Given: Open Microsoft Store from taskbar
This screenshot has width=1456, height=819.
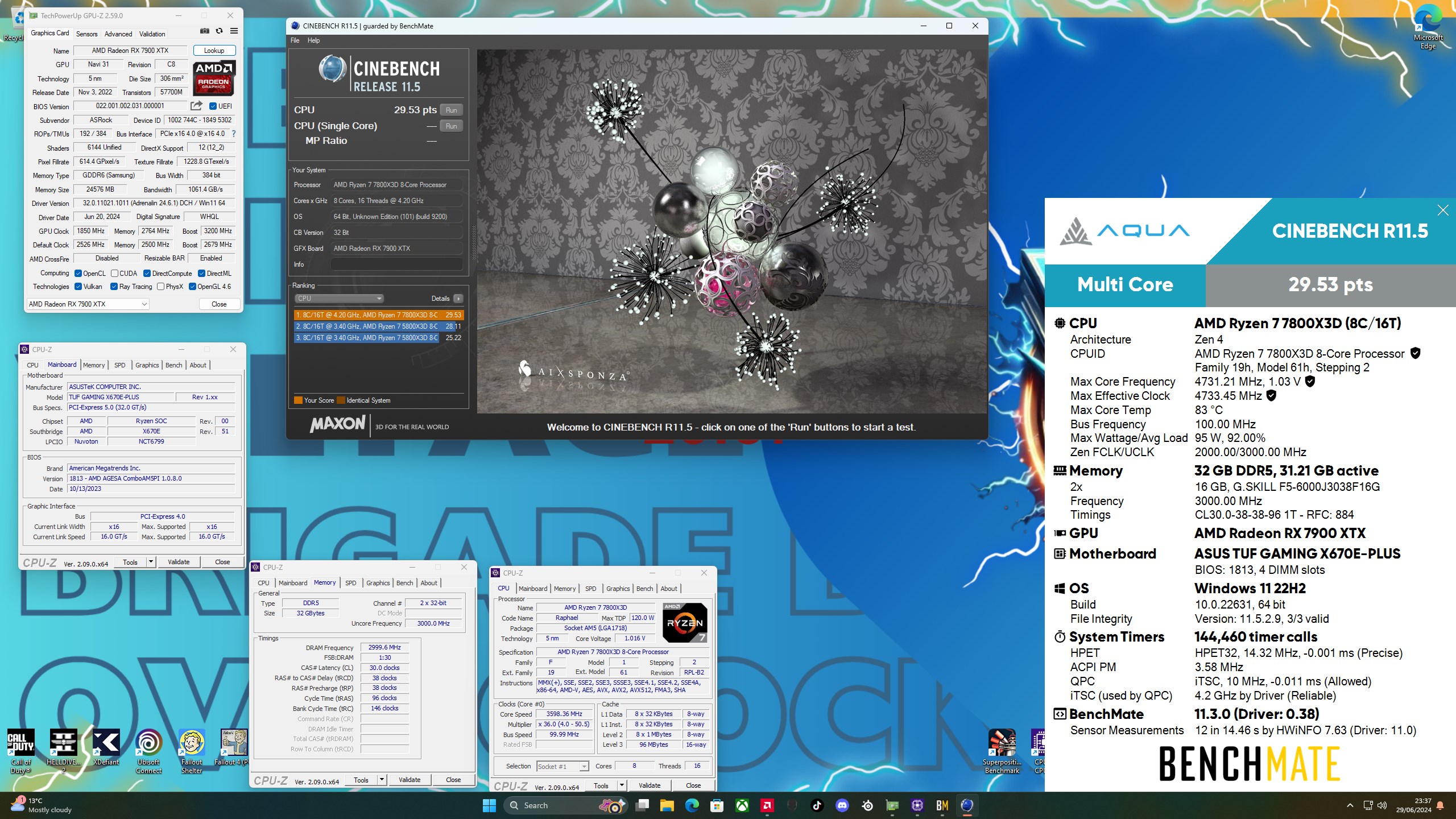Looking at the screenshot, I should click(x=717, y=805).
